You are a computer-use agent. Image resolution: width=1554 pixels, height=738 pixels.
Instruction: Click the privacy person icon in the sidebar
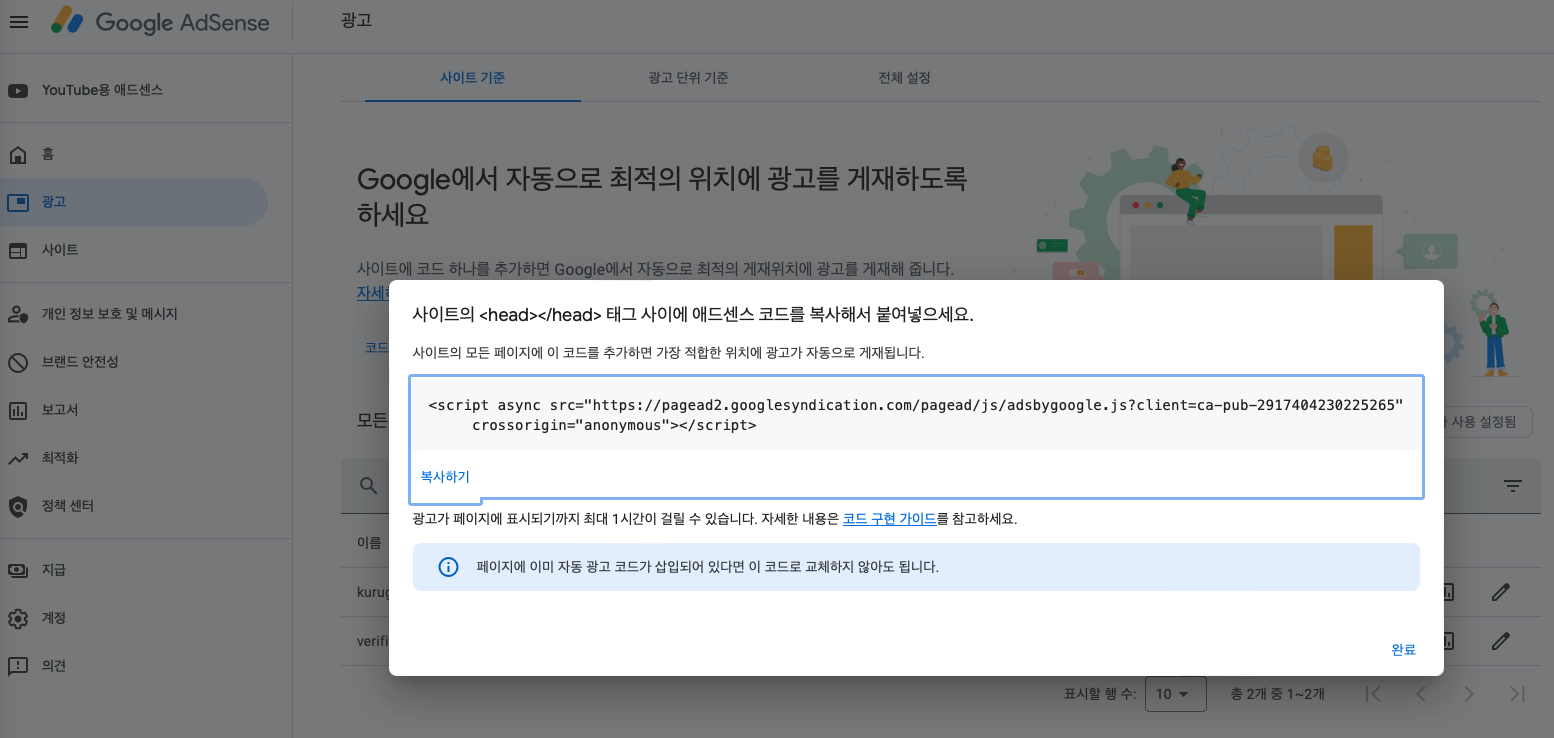coord(18,314)
